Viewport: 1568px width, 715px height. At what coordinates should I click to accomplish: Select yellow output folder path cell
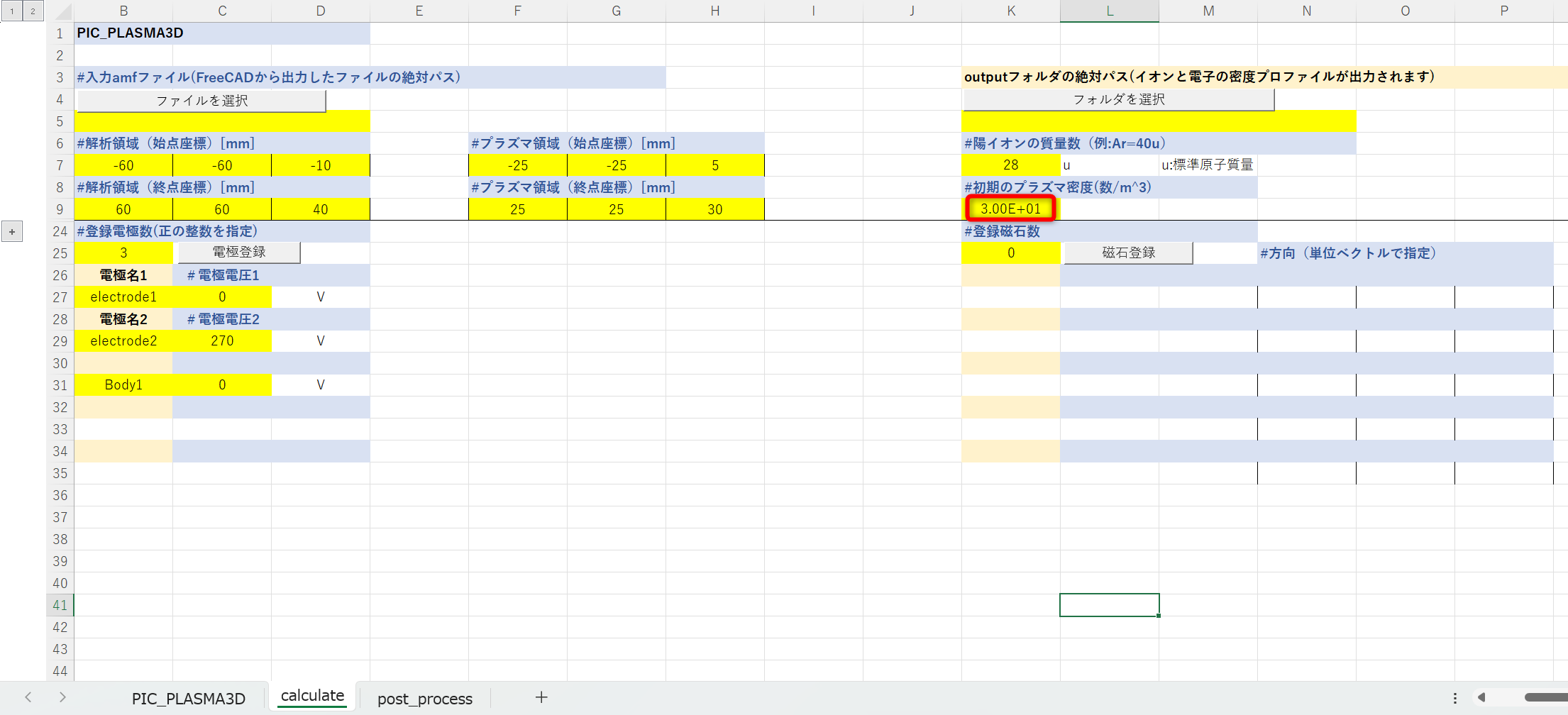(1159, 121)
